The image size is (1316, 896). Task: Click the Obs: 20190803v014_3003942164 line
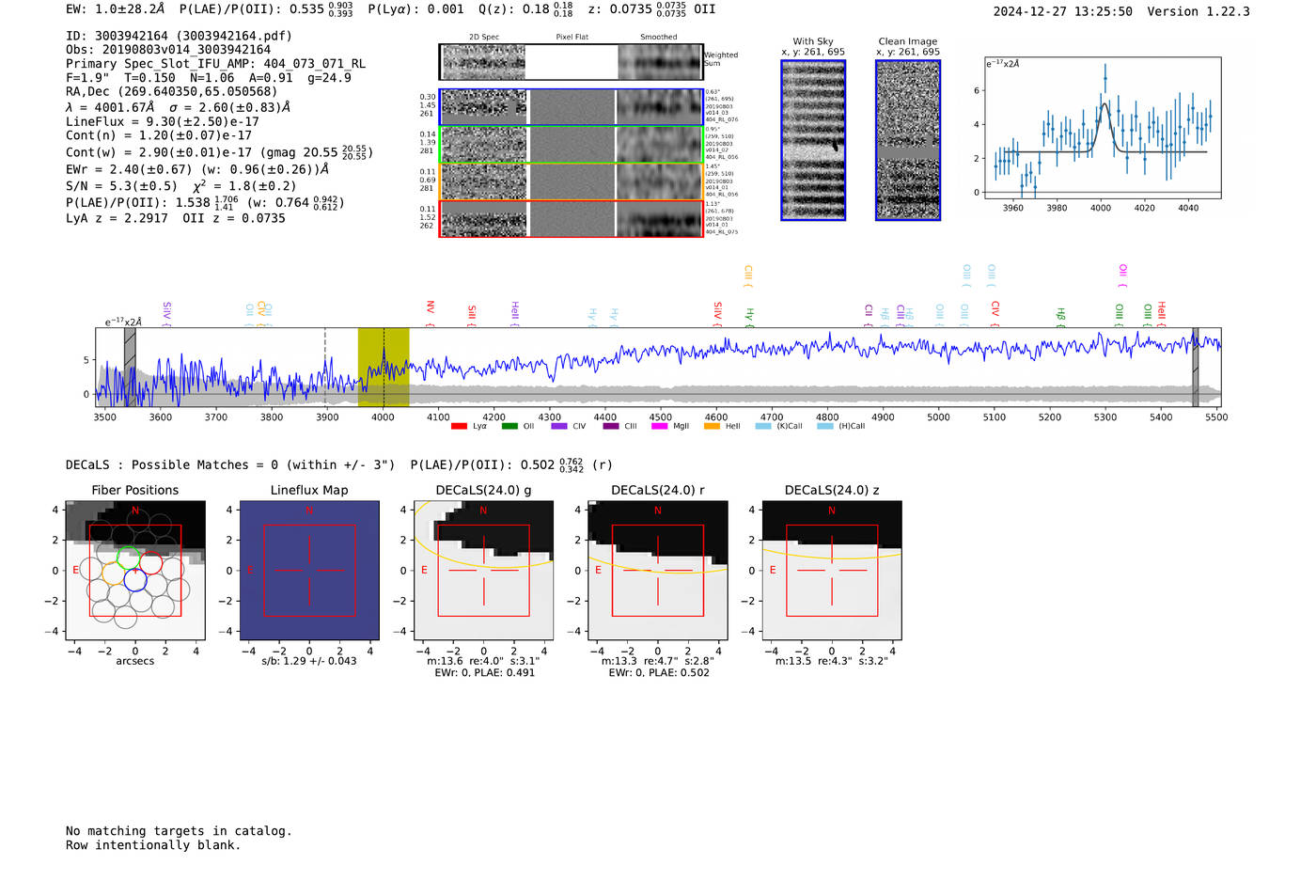168,50
